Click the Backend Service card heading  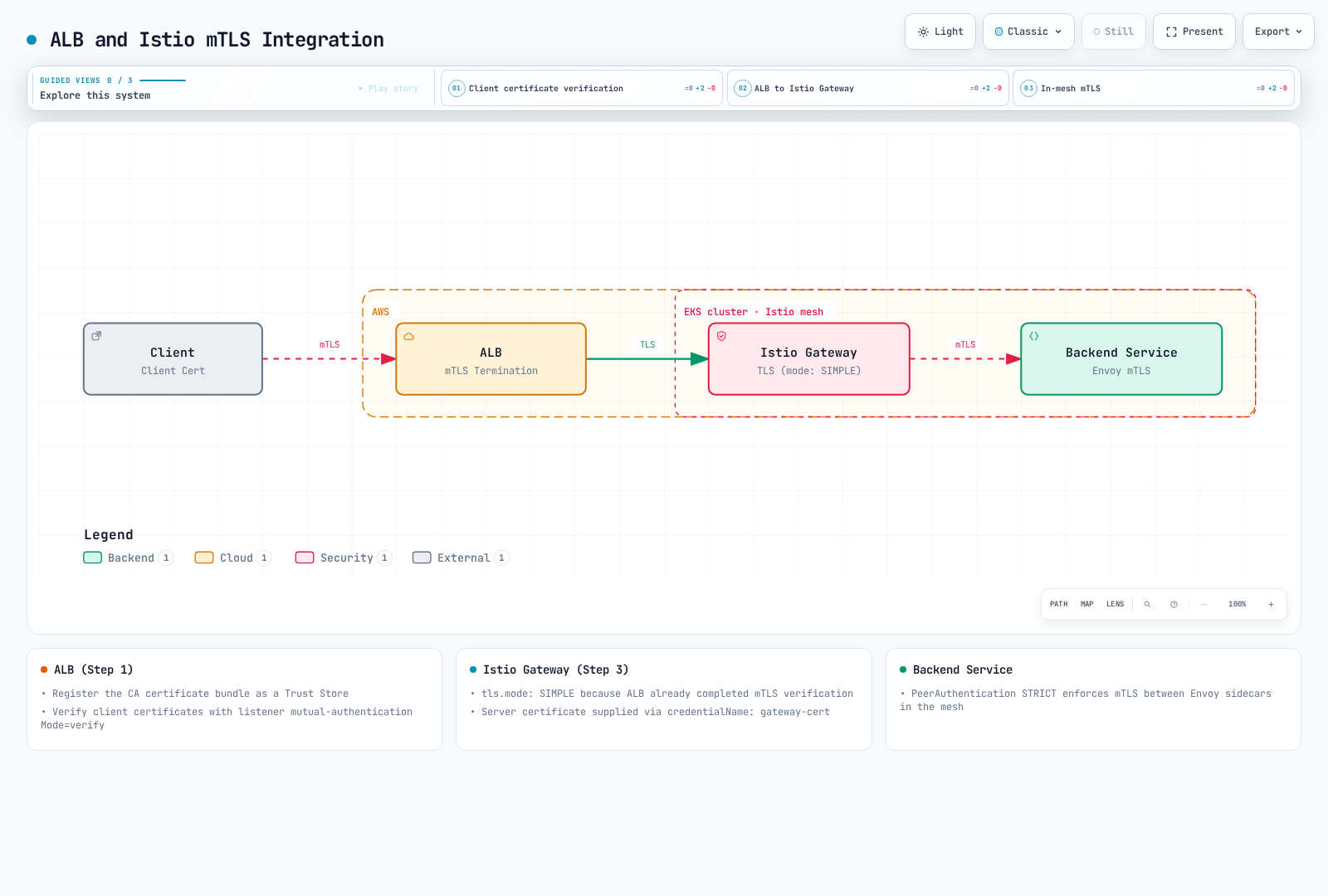(x=962, y=670)
